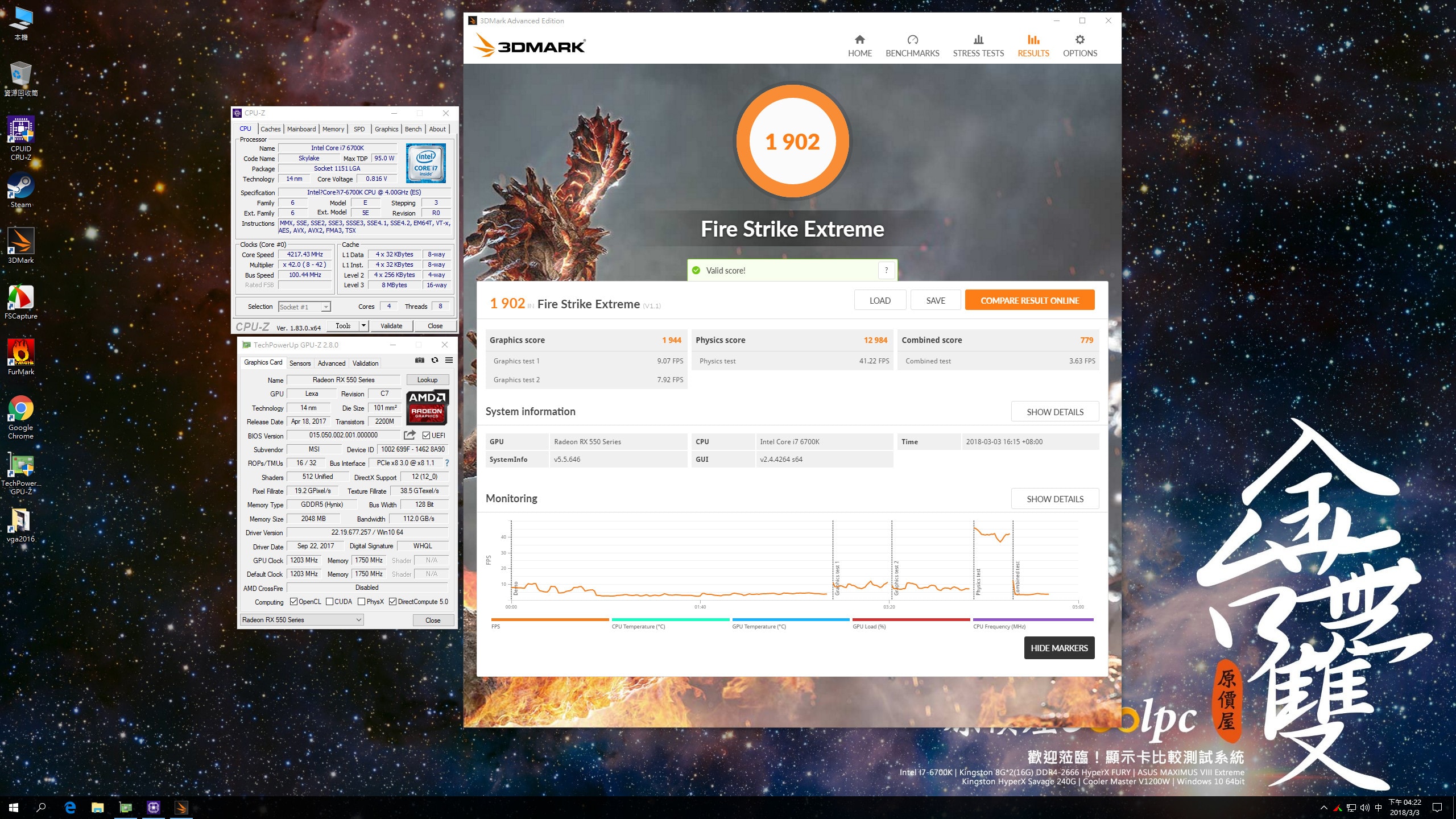
Task: Switch to the Validation tab in GPU-Z
Action: point(365,363)
